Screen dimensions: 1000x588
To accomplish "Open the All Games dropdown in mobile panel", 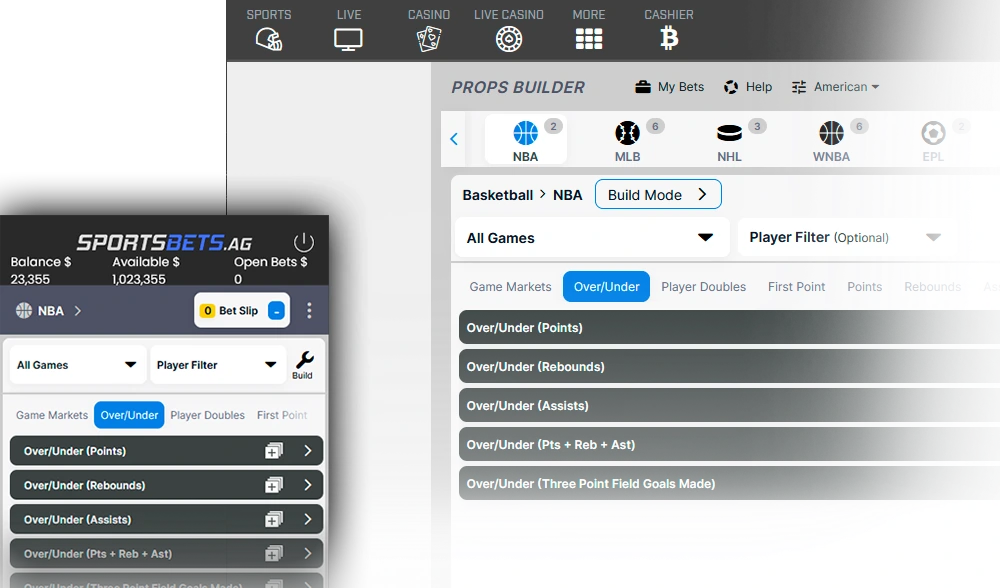I will coord(78,365).
